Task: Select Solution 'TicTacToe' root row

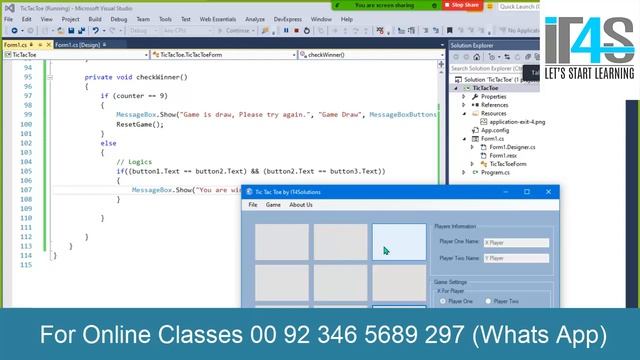Action: click(x=494, y=80)
